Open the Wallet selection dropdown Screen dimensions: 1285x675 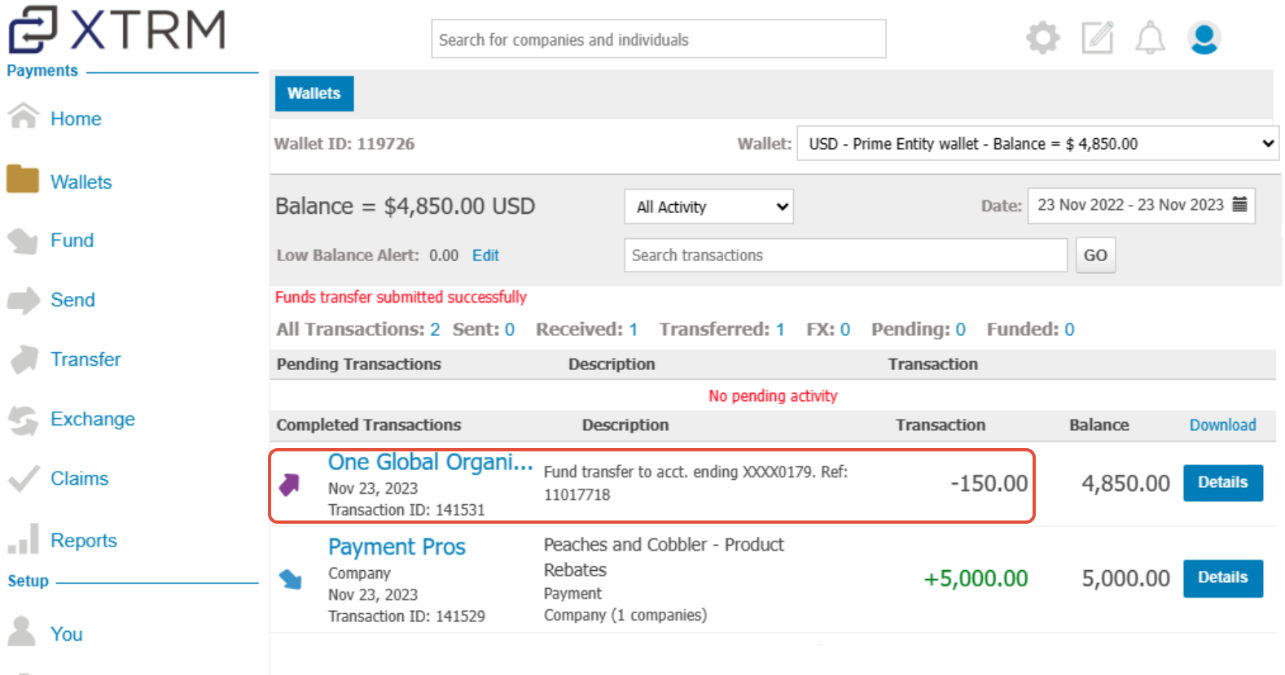(x=1038, y=143)
